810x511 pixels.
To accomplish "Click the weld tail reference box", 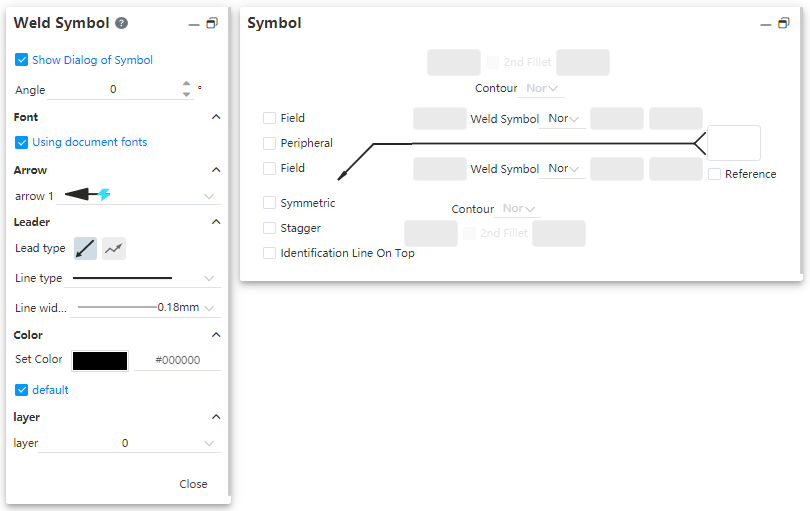I will [x=734, y=143].
